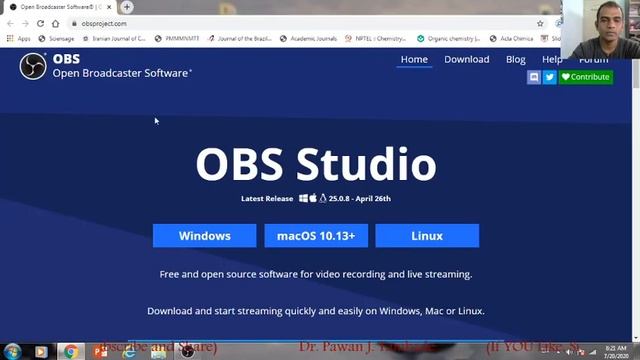The image size is (640, 360).
Task: Open the Iranian Journal of C... bookmark
Action: tap(114, 38)
